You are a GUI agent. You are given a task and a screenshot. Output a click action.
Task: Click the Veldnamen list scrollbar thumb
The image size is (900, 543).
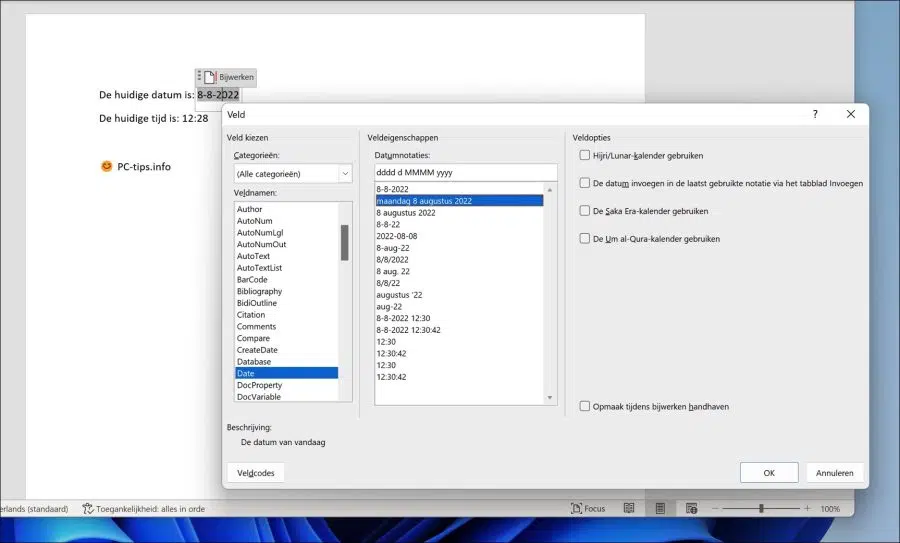click(x=344, y=242)
